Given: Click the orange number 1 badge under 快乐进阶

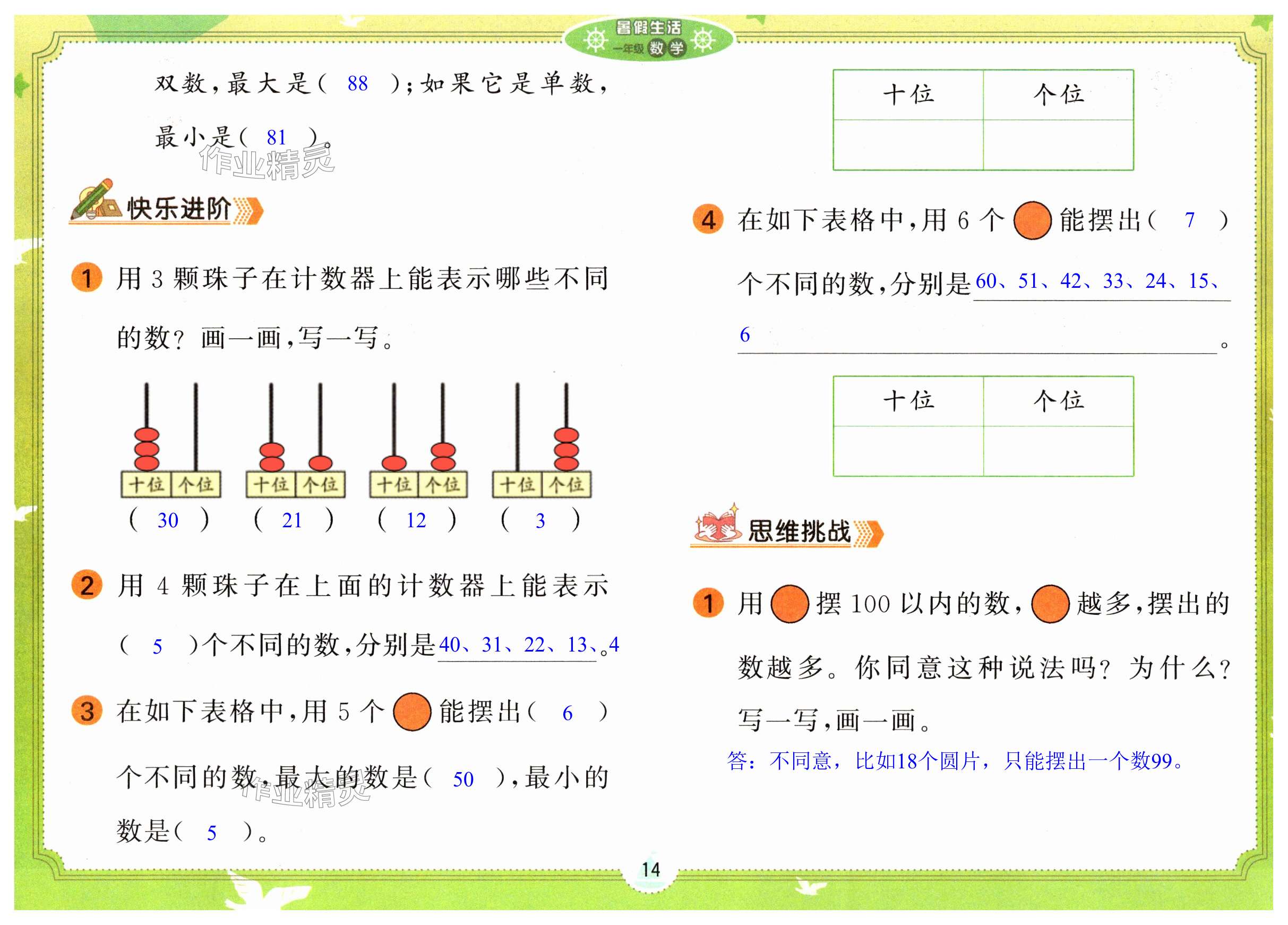Looking at the screenshot, I should (87, 278).
